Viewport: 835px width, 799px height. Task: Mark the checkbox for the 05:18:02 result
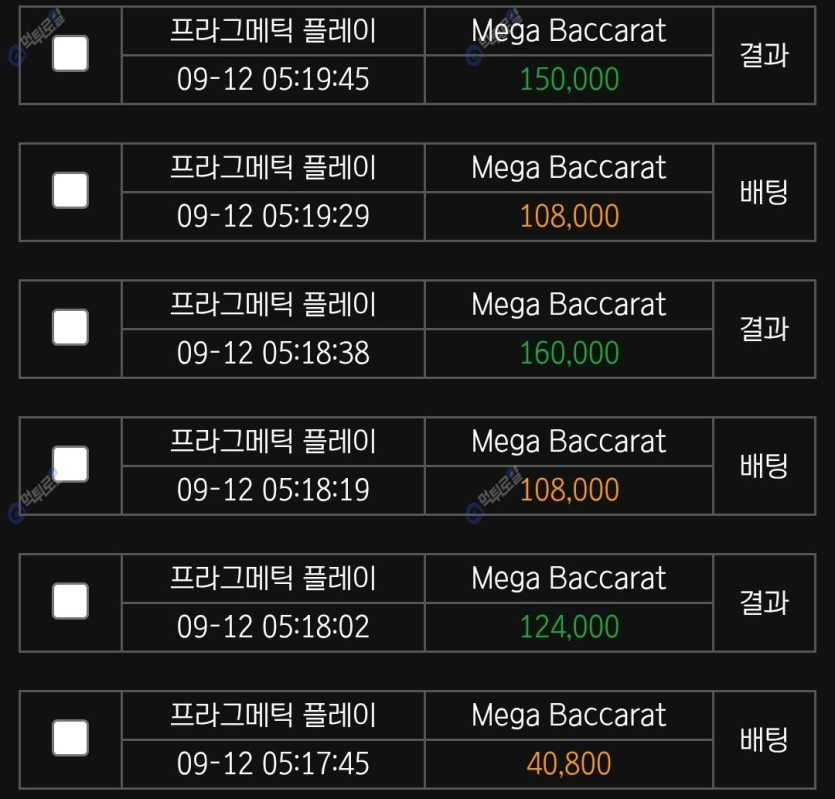[x=70, y=601]
